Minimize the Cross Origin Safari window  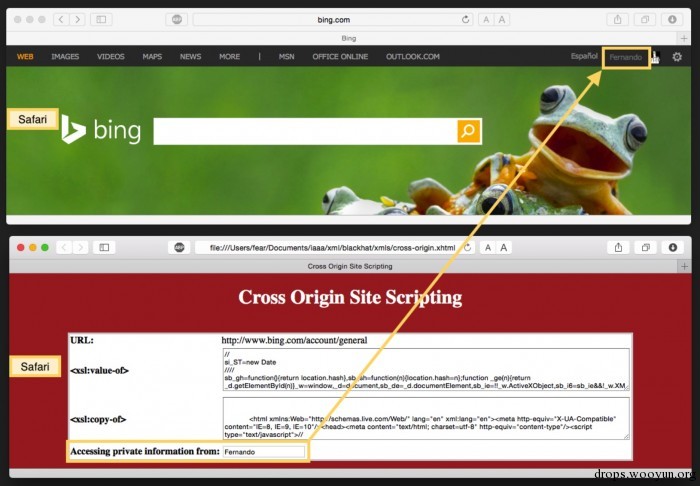33,247
